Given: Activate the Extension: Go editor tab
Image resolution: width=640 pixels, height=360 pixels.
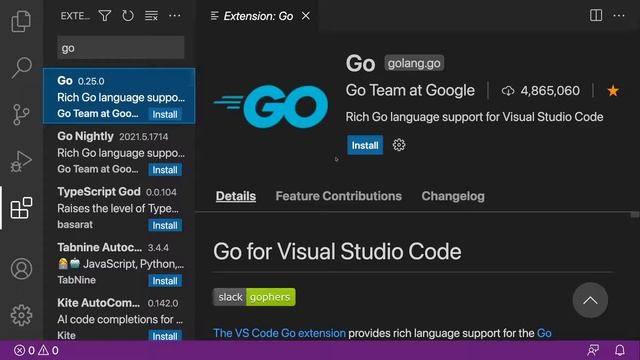Looking at the screenshot, I should [x=258, y=16].
